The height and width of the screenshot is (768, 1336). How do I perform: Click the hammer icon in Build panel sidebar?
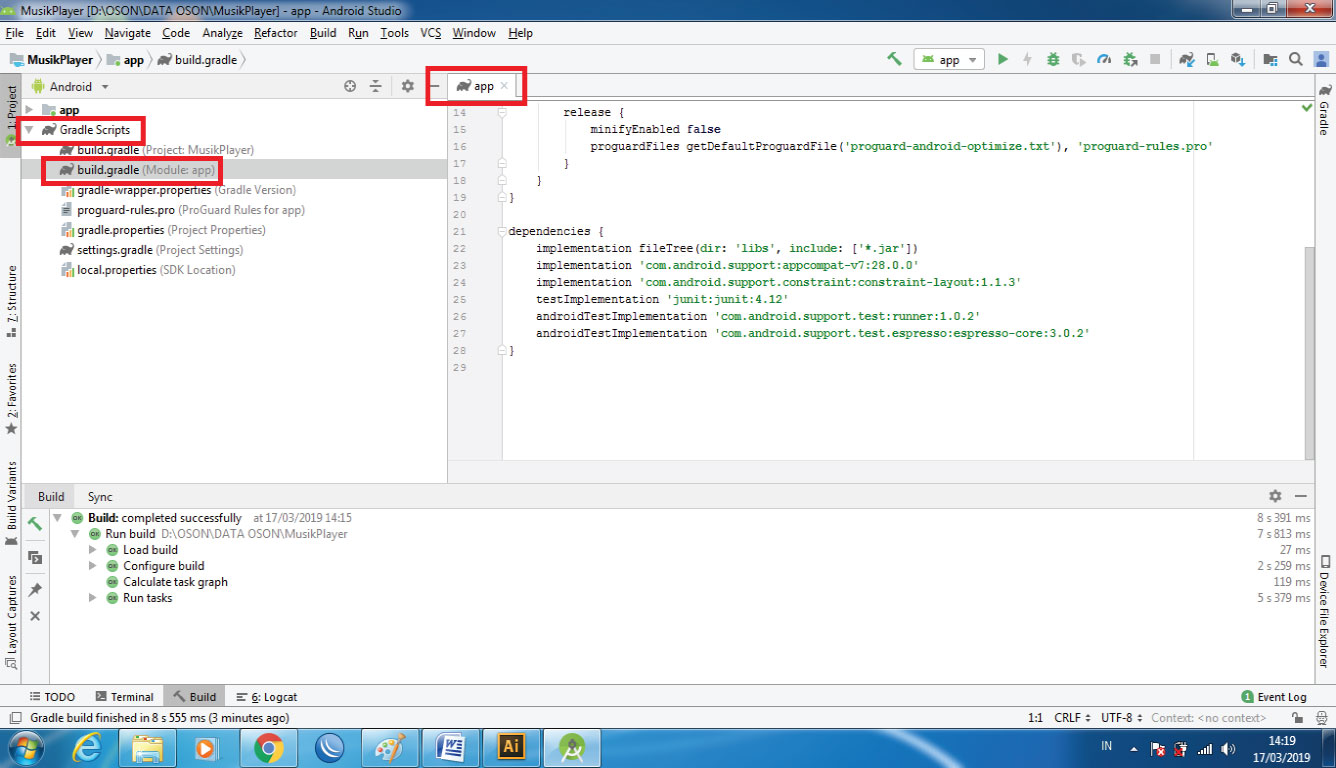(35, 523)
